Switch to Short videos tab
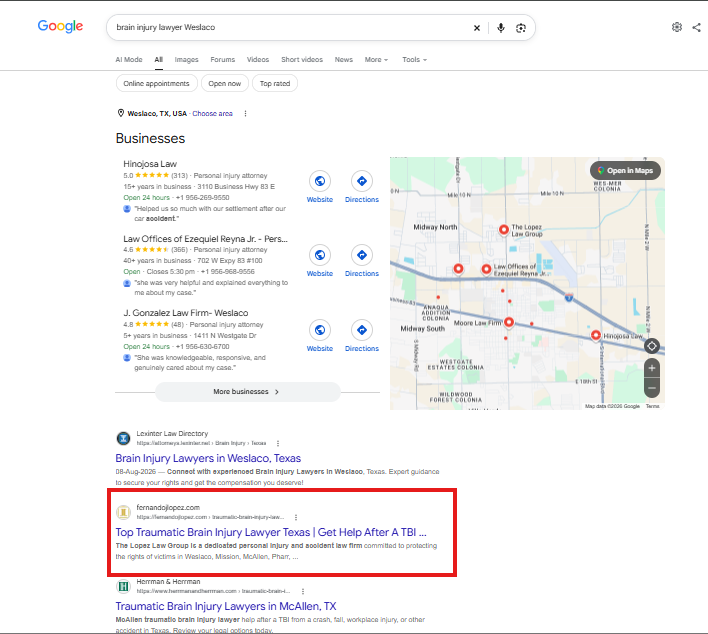This screenshot has height=634, width=708. click(302, 60)
